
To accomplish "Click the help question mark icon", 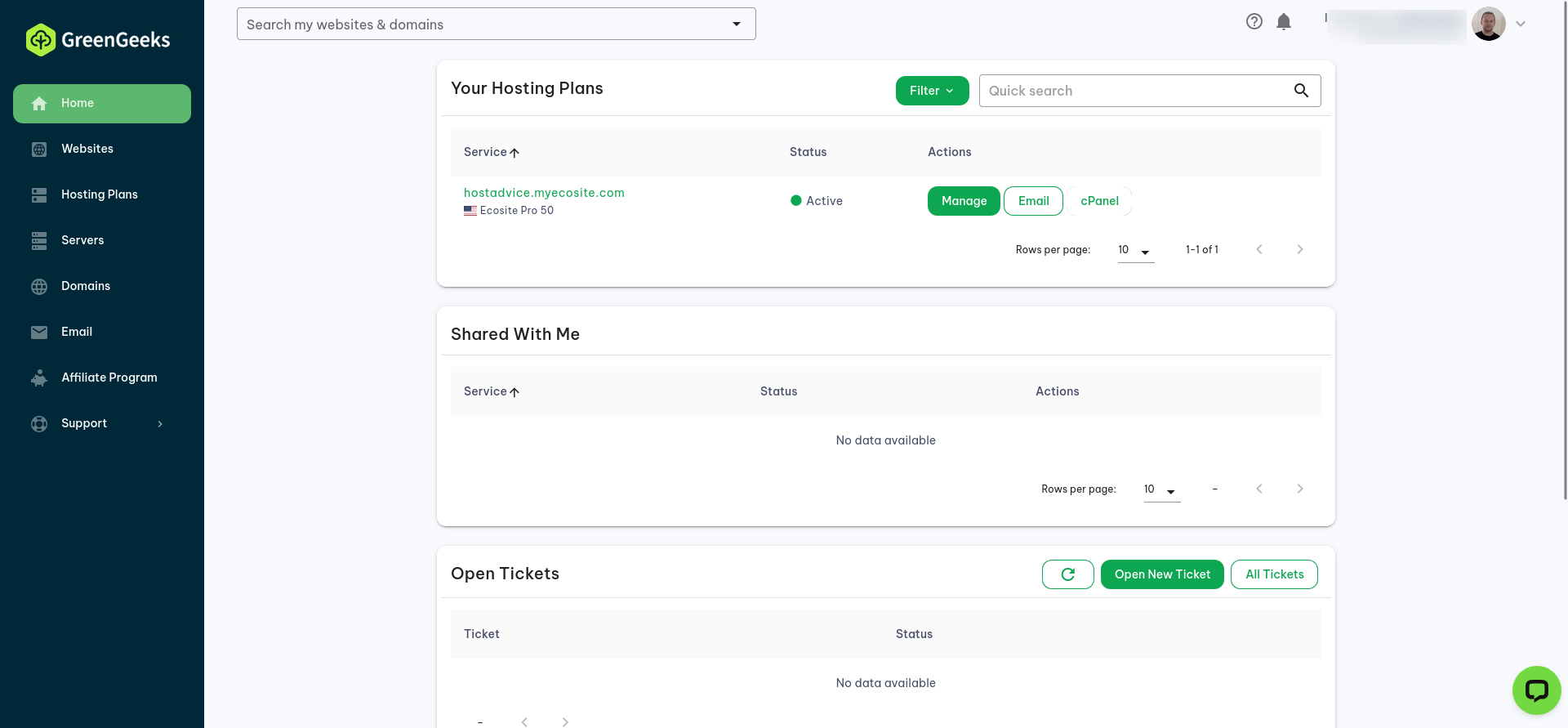I will tap(1254, 22).
